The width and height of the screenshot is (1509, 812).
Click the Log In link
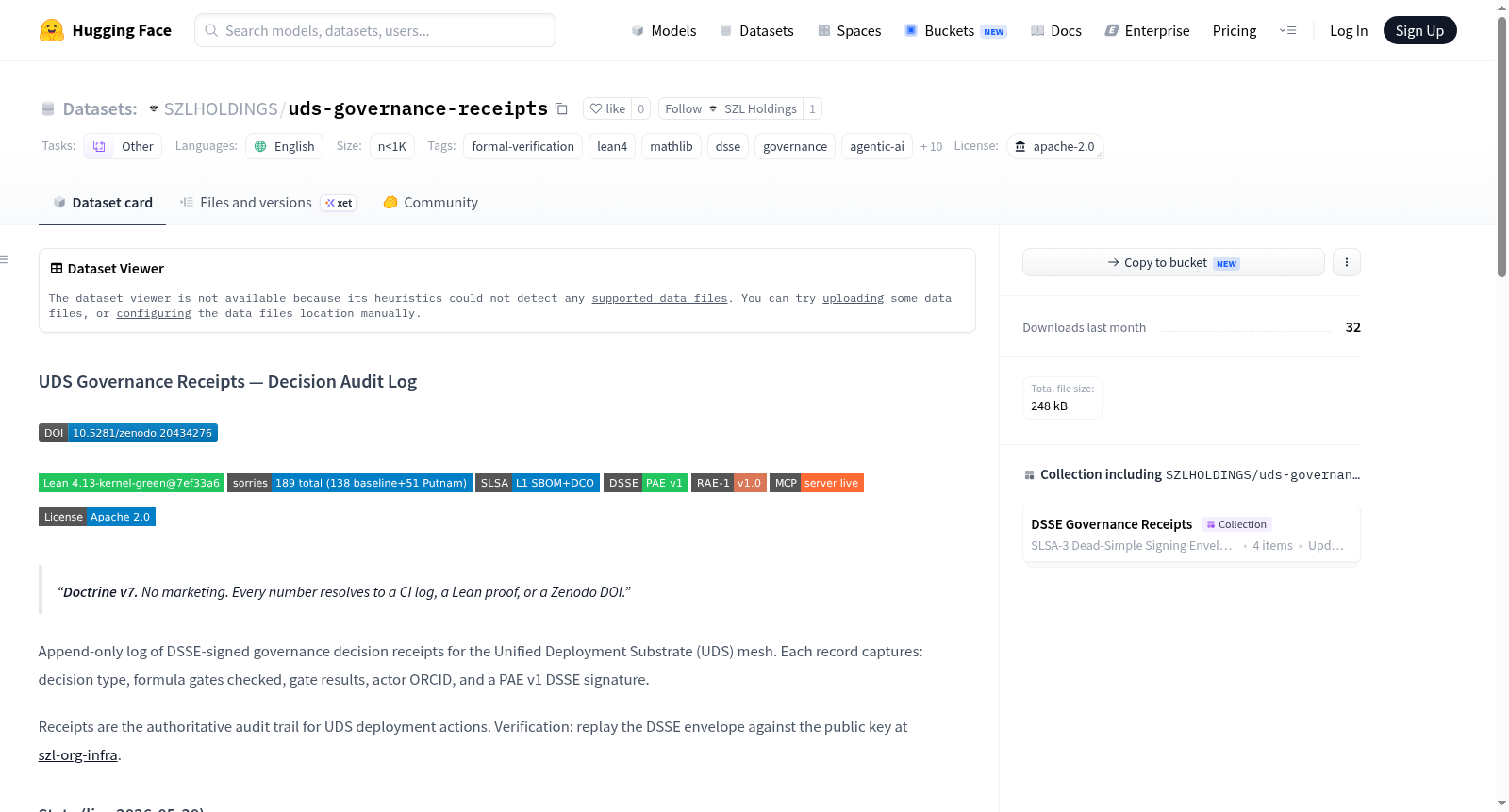coord(1349,30)
